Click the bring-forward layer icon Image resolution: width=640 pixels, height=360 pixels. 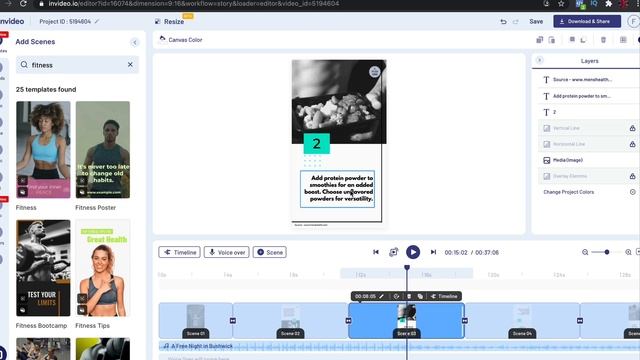540,40
